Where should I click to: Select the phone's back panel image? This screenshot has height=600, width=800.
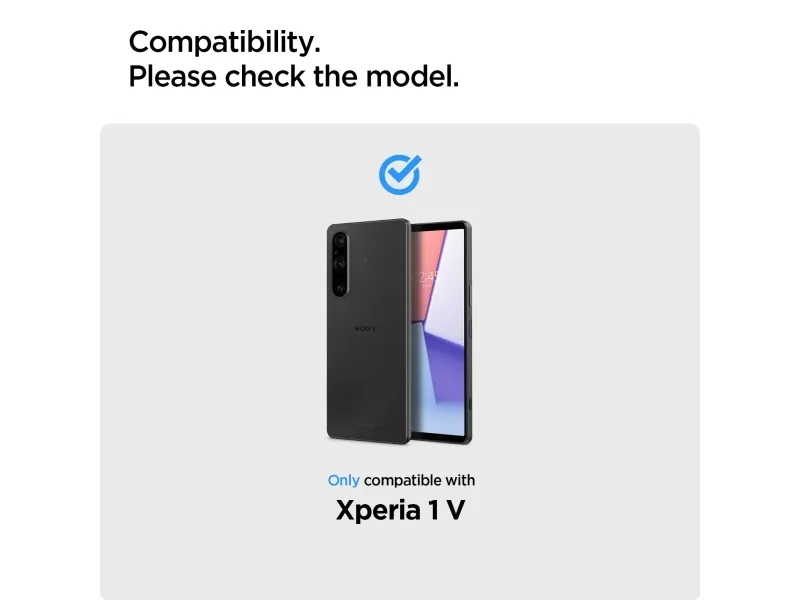point(368,331)
